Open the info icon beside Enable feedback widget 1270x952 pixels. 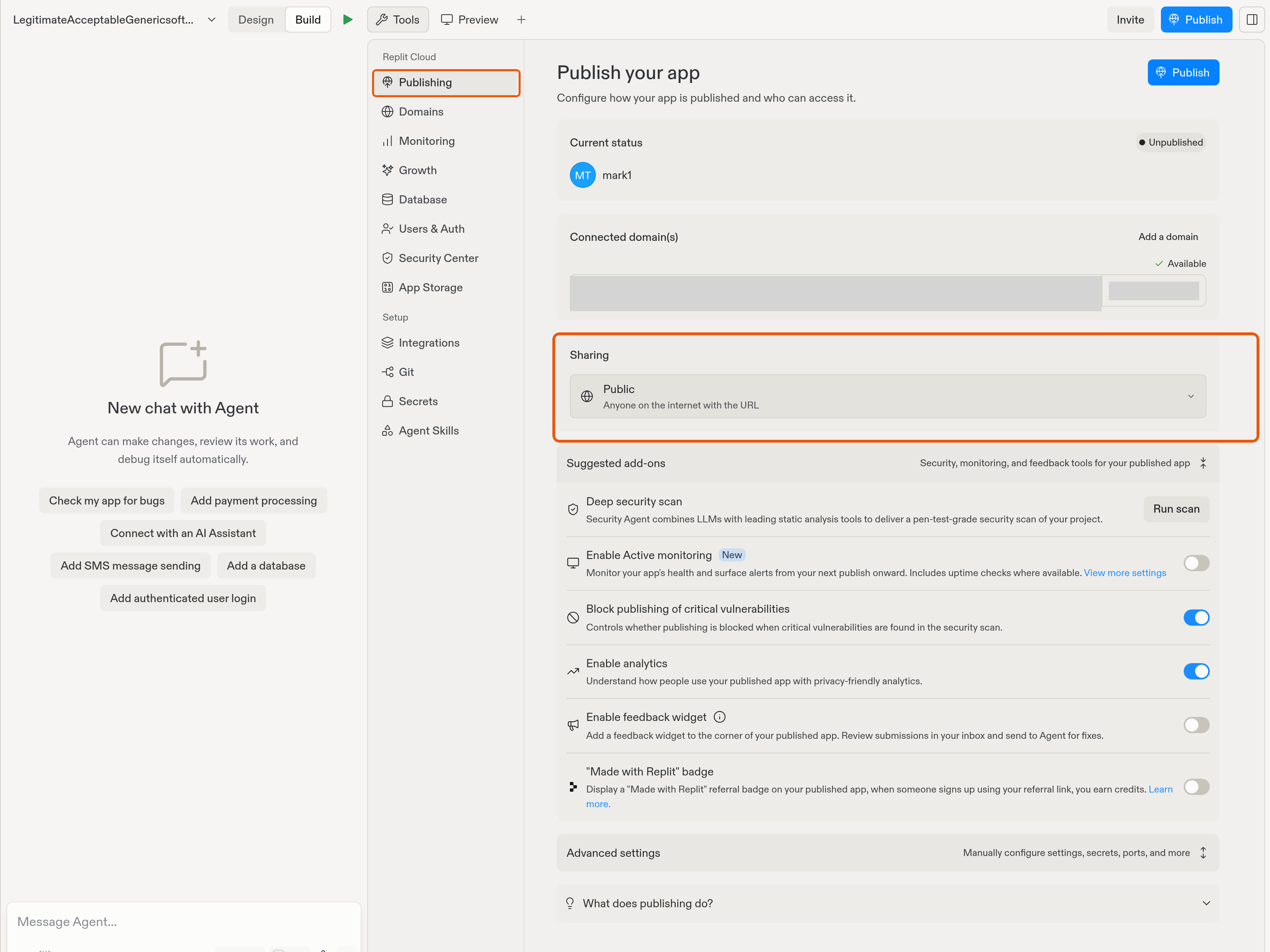[x=719, y=717]
